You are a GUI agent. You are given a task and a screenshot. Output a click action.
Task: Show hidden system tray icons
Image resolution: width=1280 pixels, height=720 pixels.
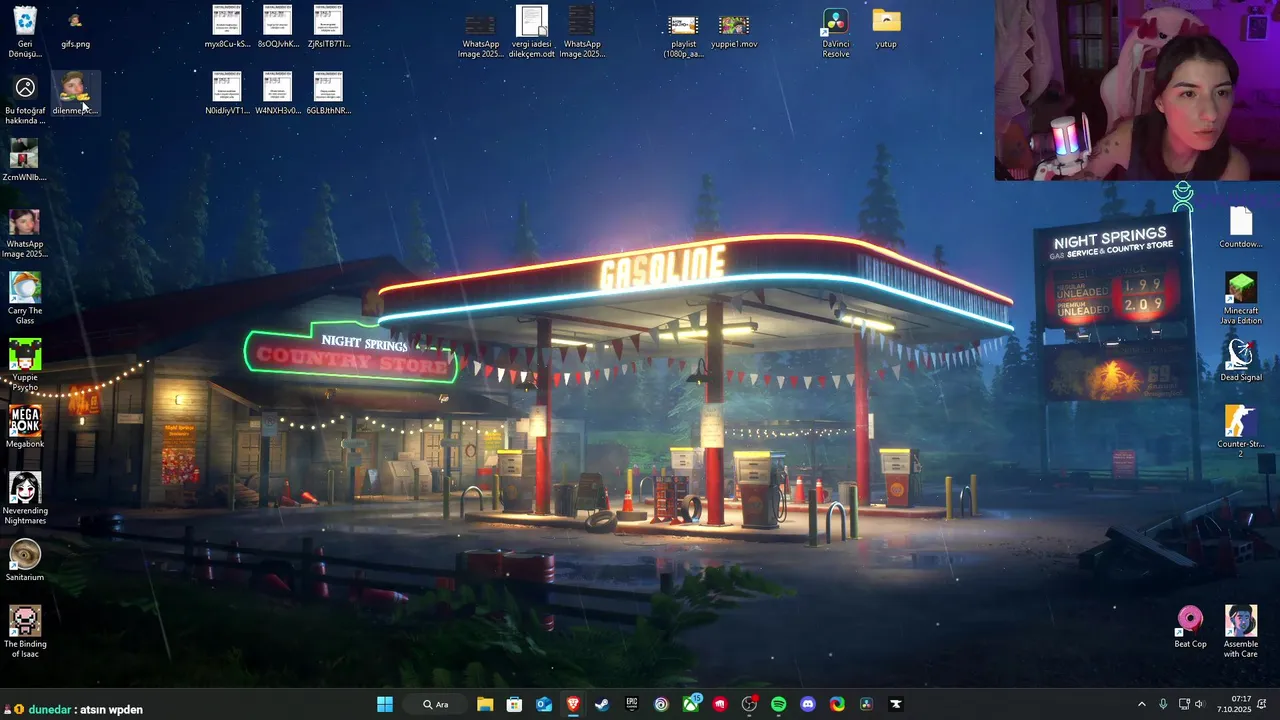[x=1142, y=704]
